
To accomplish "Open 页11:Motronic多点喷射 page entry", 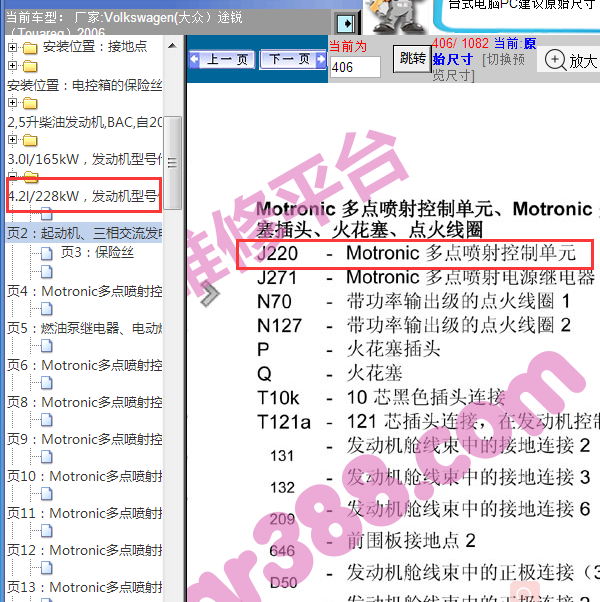I will [x=84, y=513].
